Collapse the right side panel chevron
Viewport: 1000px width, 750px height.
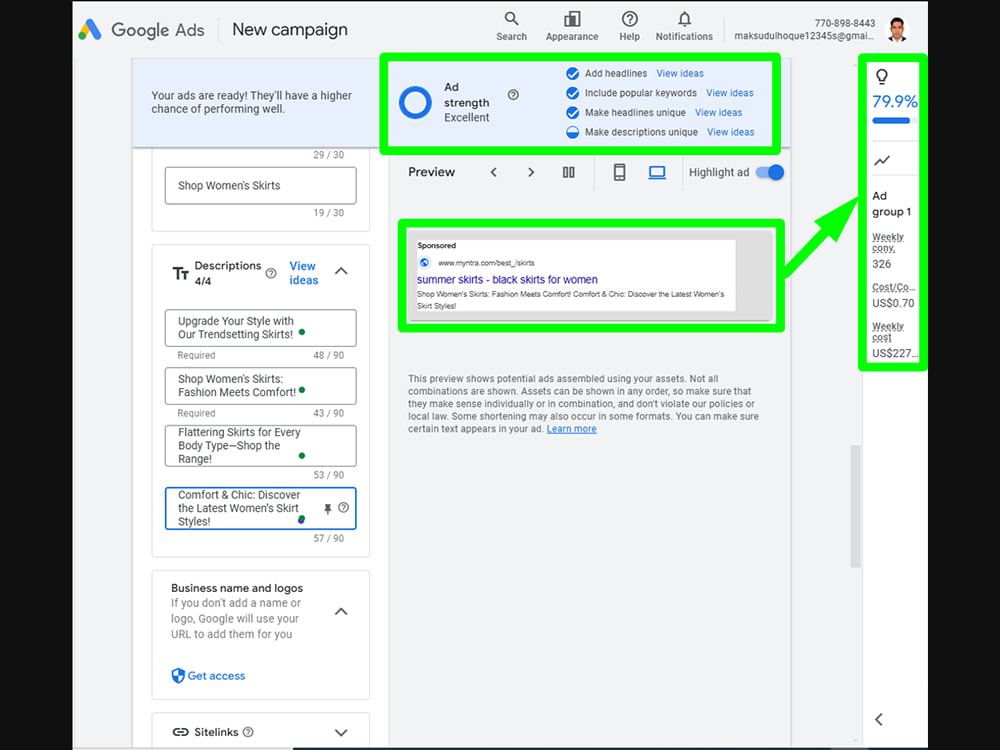click(879, 719)
